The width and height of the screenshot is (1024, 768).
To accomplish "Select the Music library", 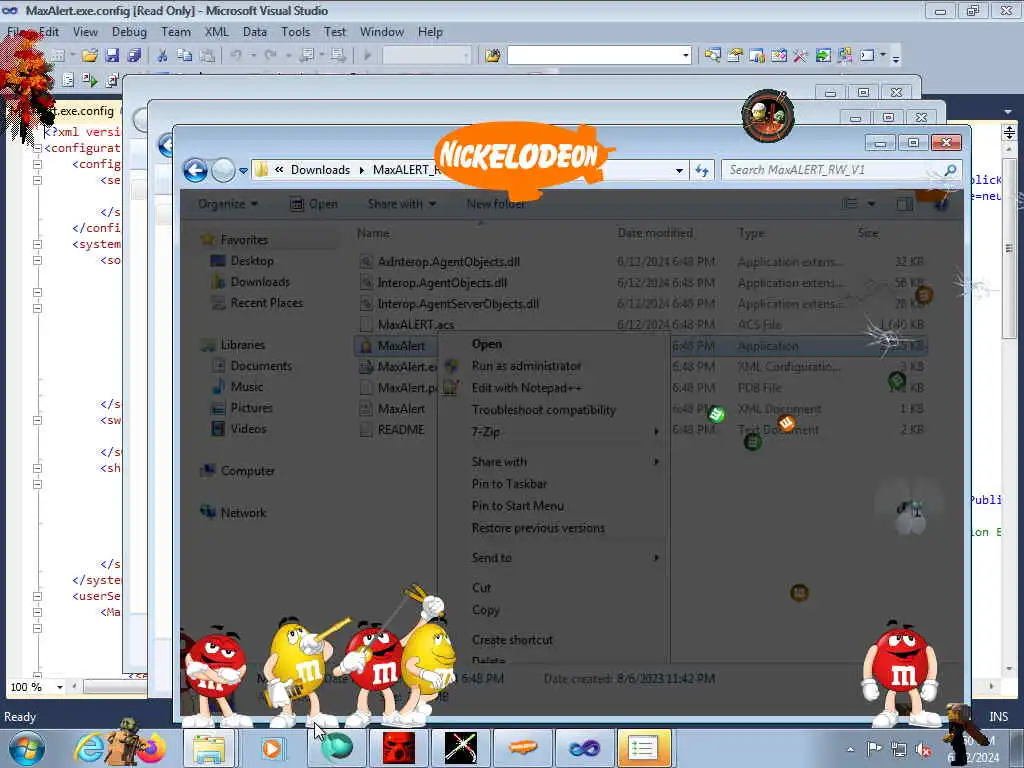I will click(x=246, y=387).
